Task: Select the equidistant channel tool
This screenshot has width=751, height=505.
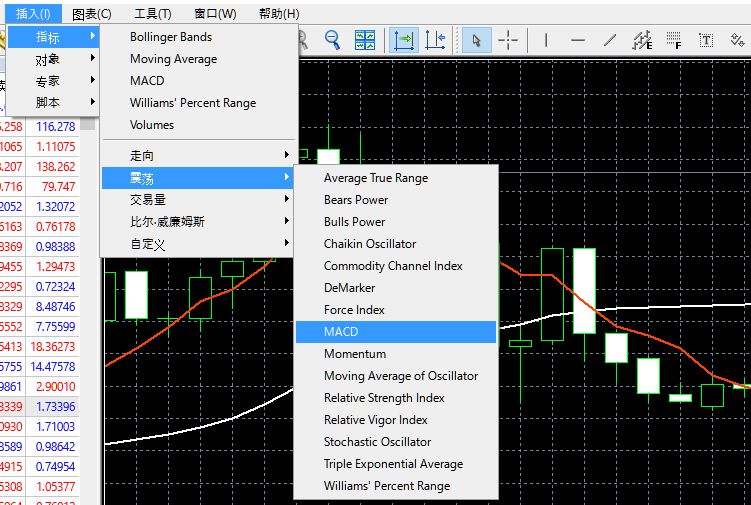Action: 642,40
